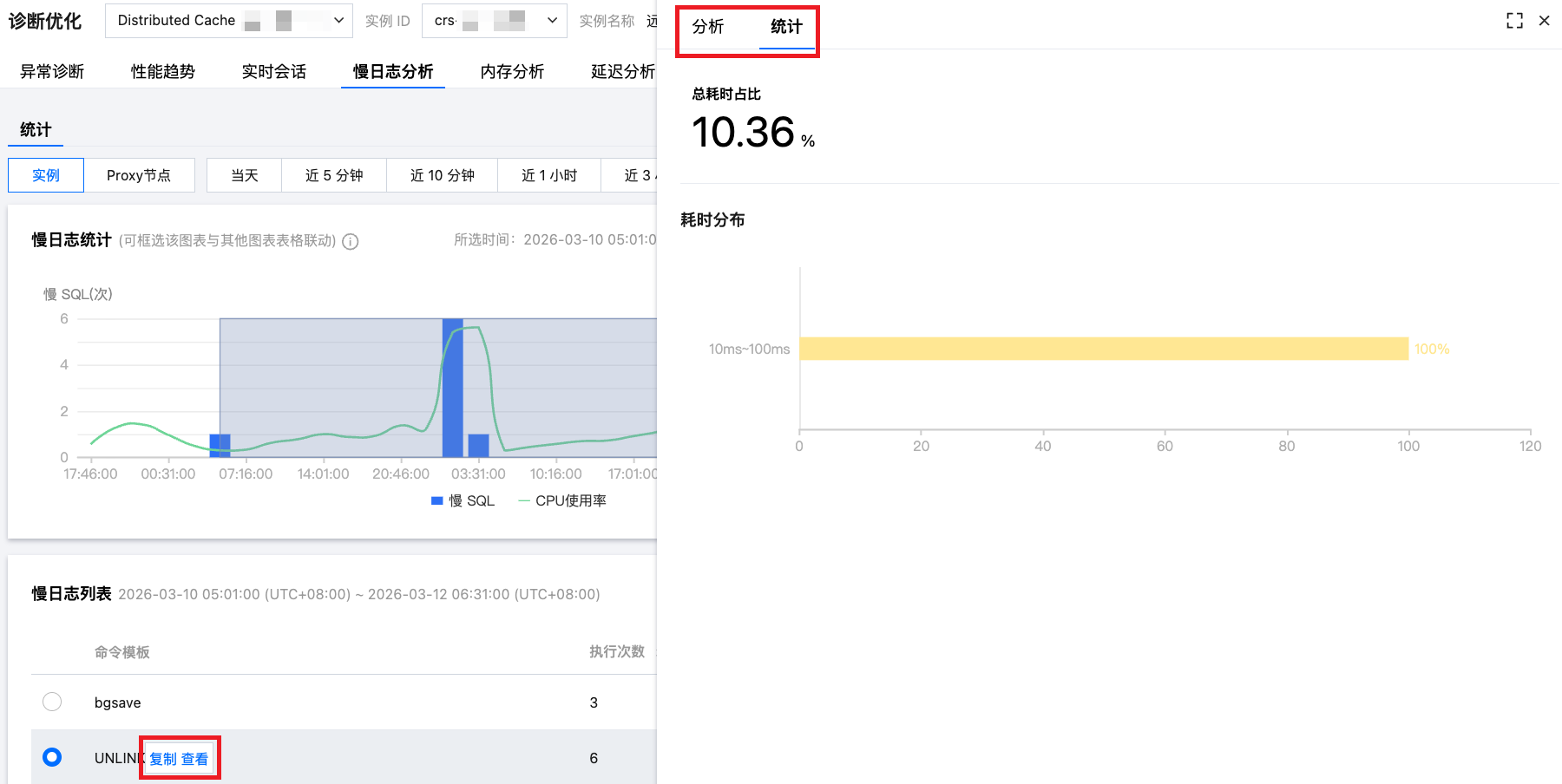Toggle the 慢 SQL legend marker
This screenshot has width=1562, height=784.
437,501
